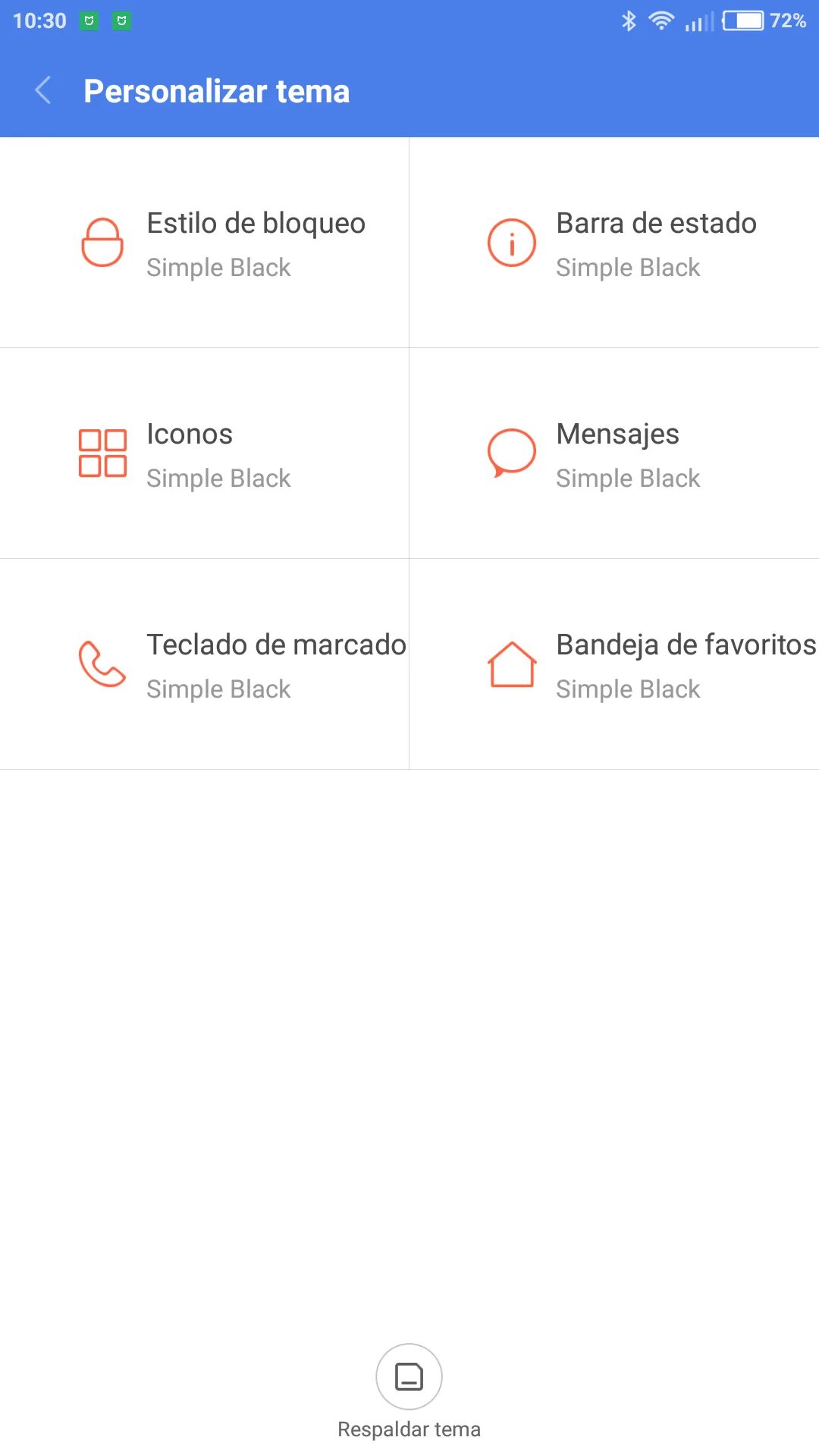Tap the info icon for Barra de estado

tap(512, 243)
